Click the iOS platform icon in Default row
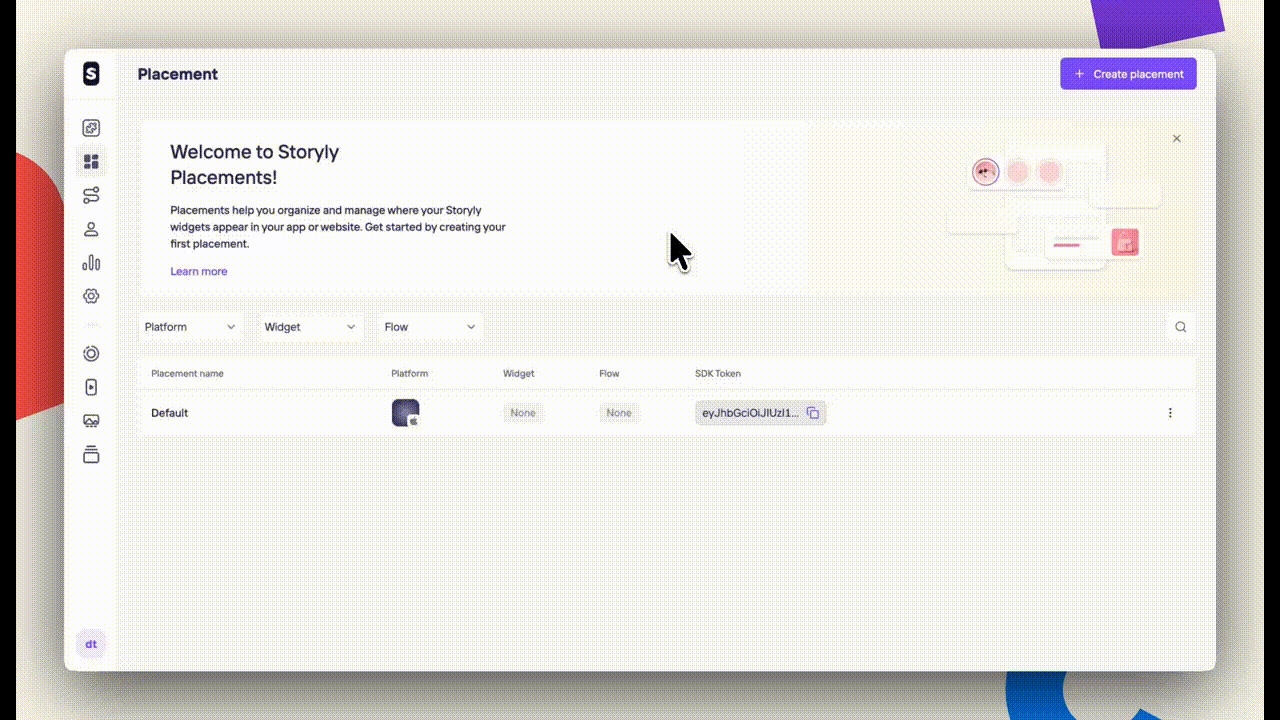The width and height of the screenshot is (1280, 720). (x=406, y=413)
